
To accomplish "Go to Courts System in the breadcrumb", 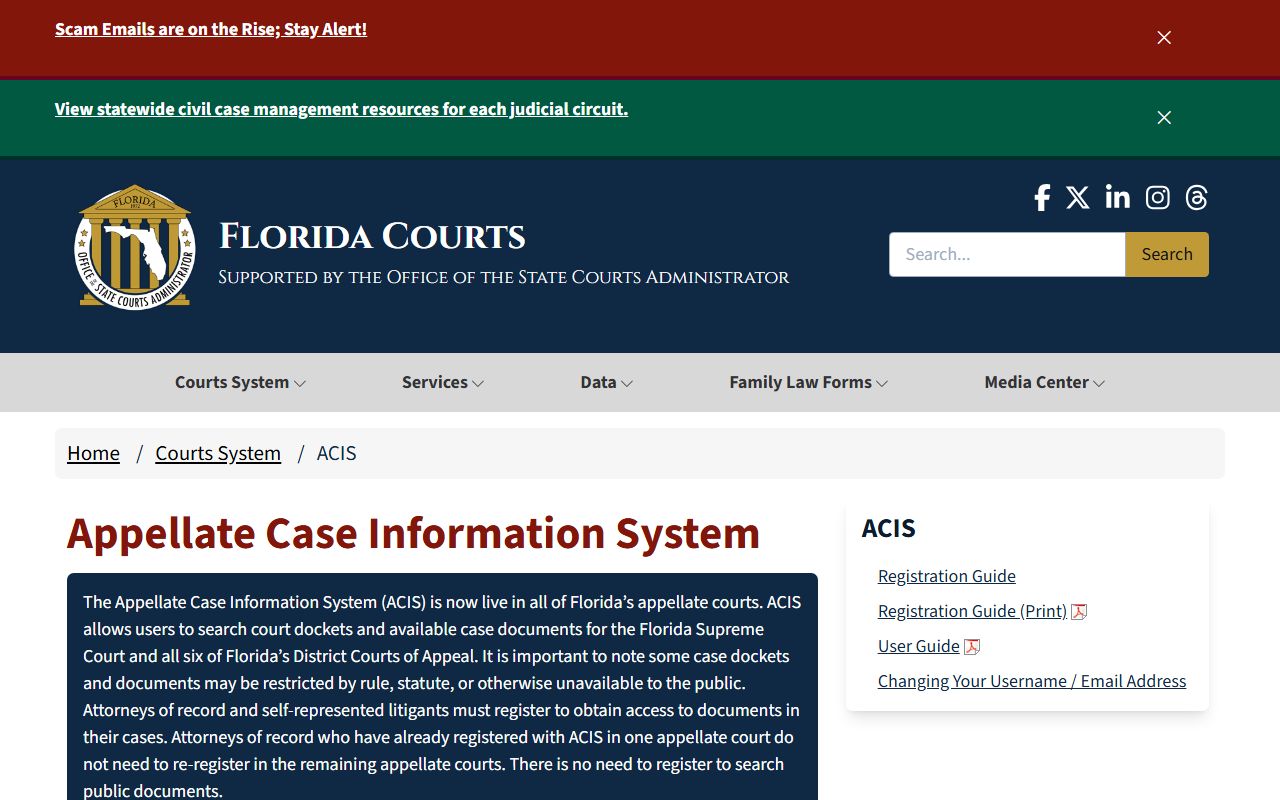I will click(218, 453).
